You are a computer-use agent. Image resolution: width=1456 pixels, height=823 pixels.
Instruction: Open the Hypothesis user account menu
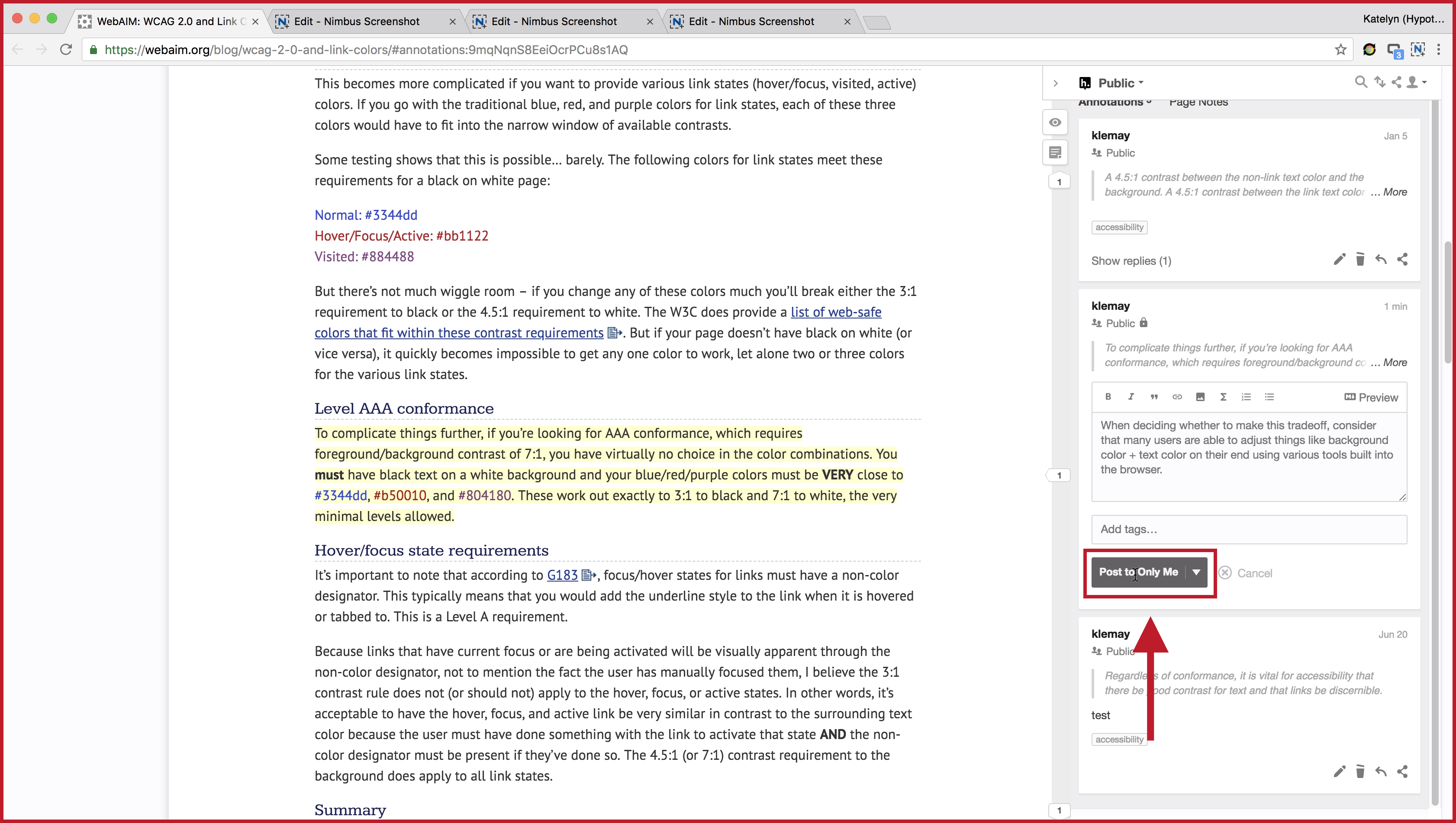[x=1417, y=83]
